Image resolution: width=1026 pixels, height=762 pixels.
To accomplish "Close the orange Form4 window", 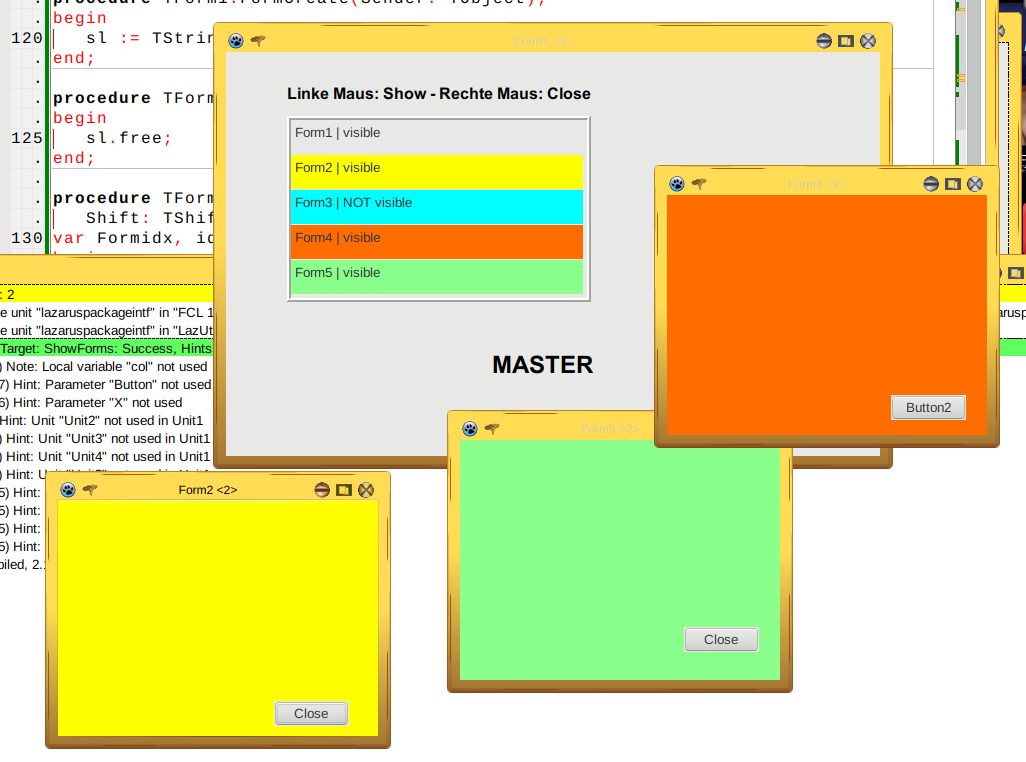I will click(975, 184).
